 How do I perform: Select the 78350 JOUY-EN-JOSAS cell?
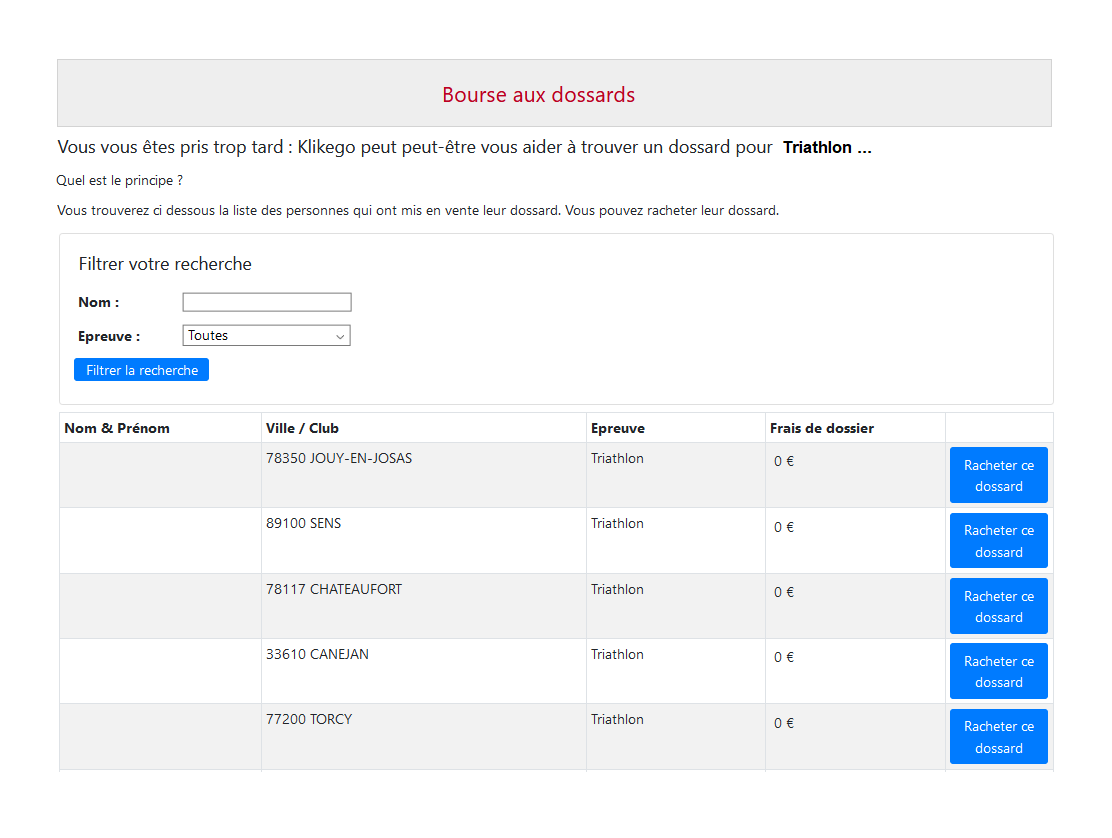click(x=339, y=459)
